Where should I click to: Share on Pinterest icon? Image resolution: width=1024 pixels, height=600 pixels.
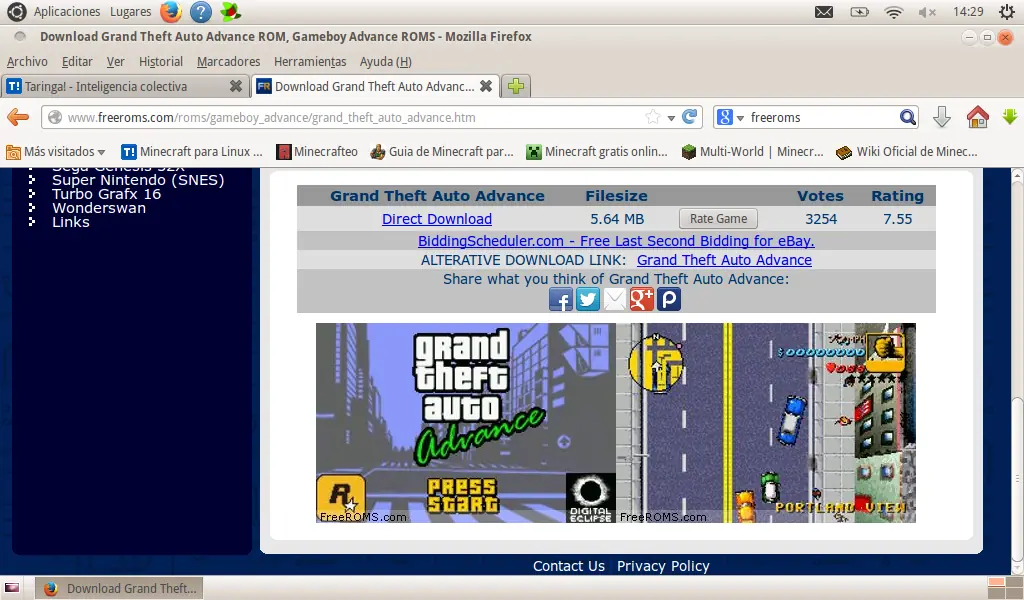click(x=669, y=300)
